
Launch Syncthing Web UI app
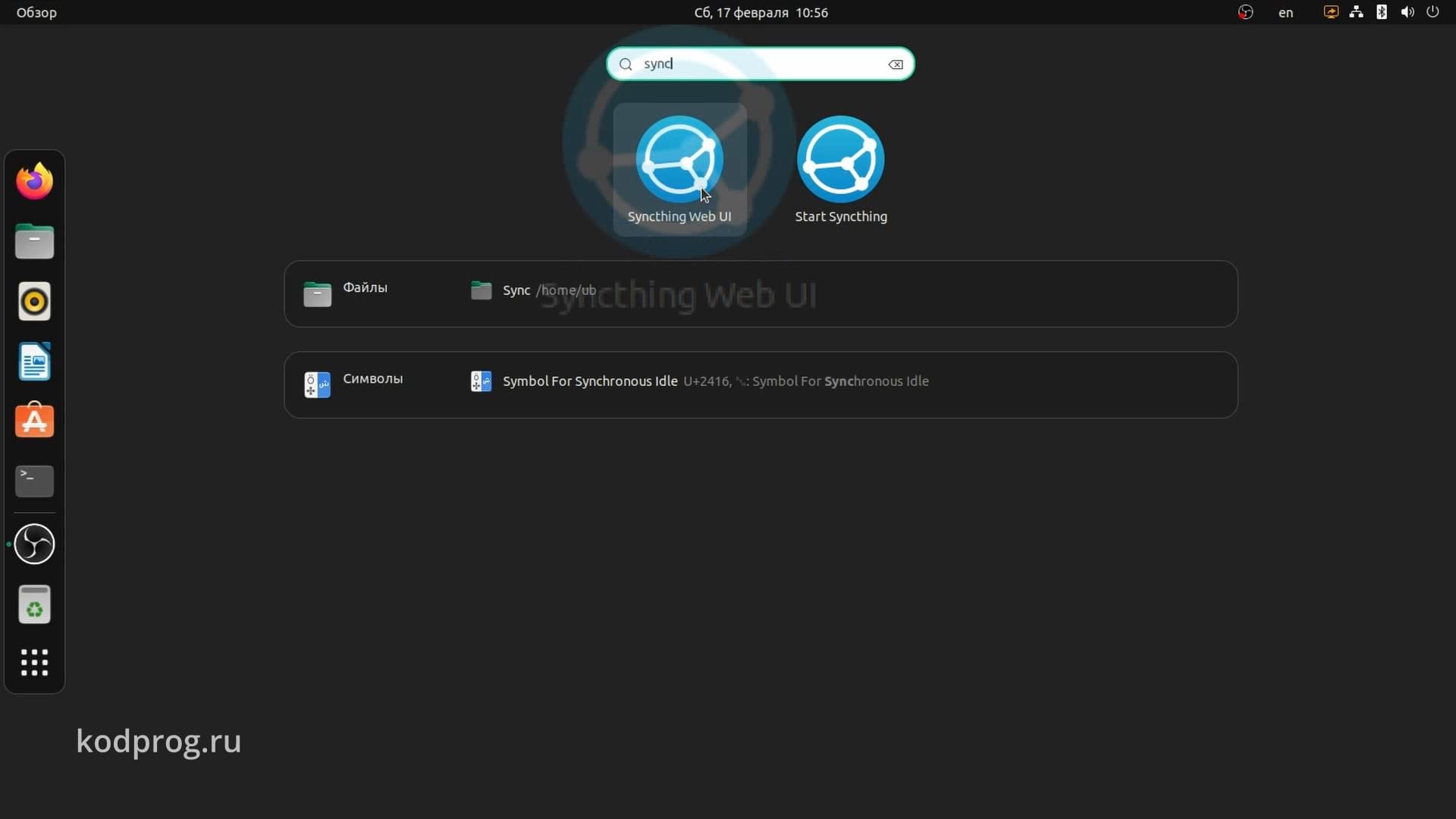[x=679, y=170]
